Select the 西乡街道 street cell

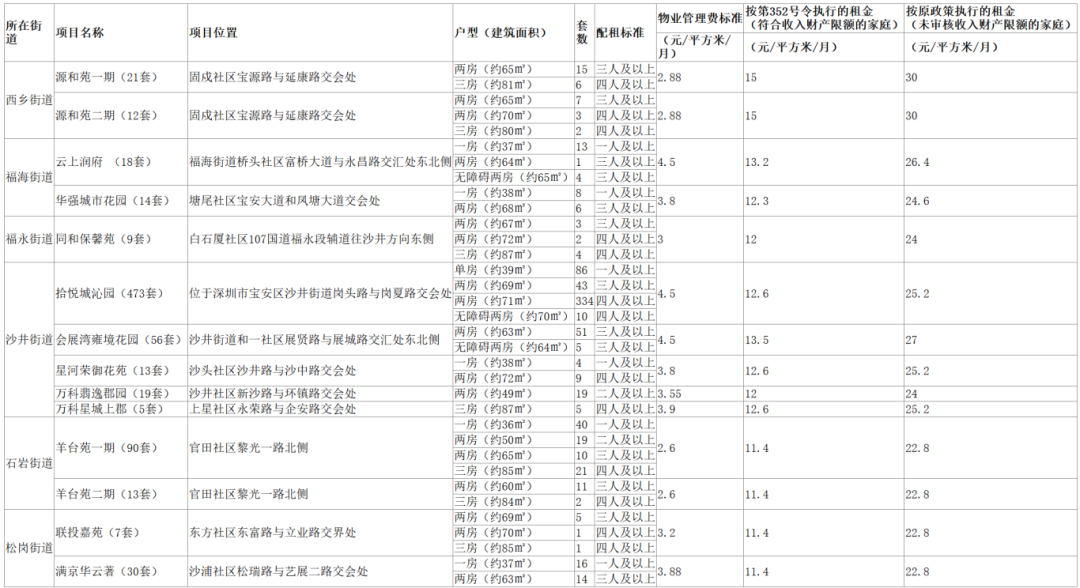(29, 100)
